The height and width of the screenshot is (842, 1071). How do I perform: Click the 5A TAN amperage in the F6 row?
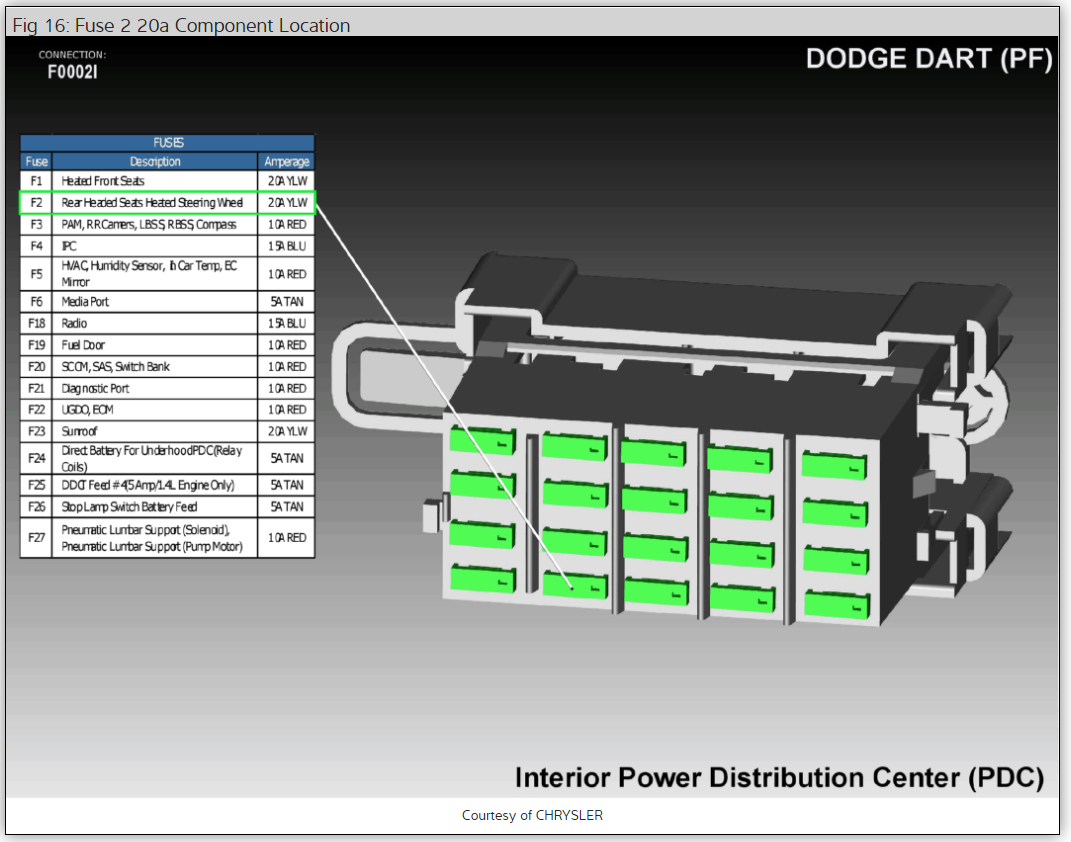click(287, 302)
